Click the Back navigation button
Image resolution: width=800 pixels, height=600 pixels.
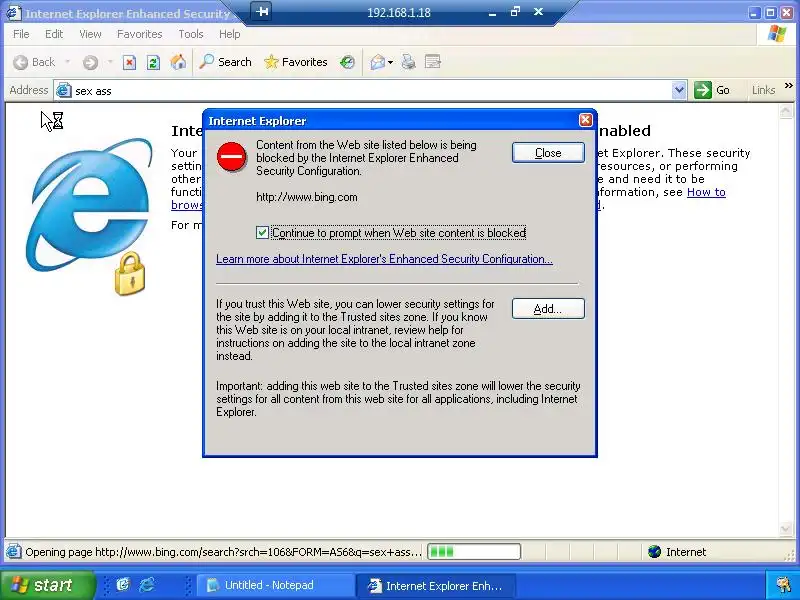pyautogui.click(x=34, y=62)
